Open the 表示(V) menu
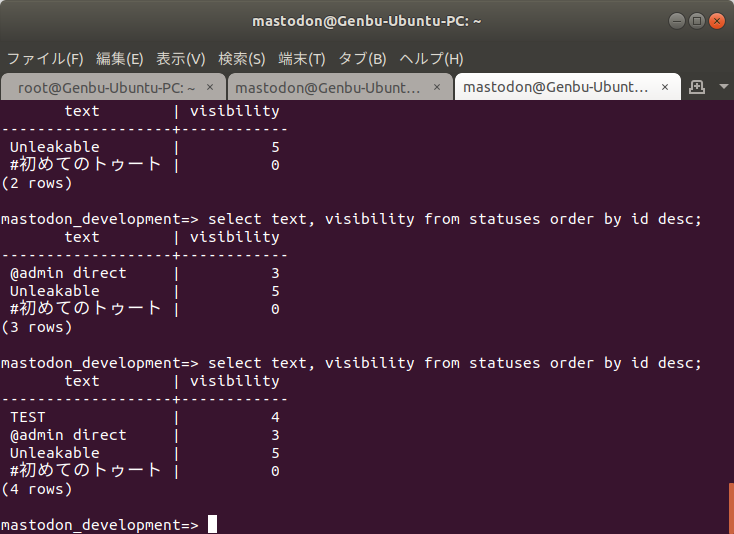Screen dimensions: 734x534 pos(181,58)
